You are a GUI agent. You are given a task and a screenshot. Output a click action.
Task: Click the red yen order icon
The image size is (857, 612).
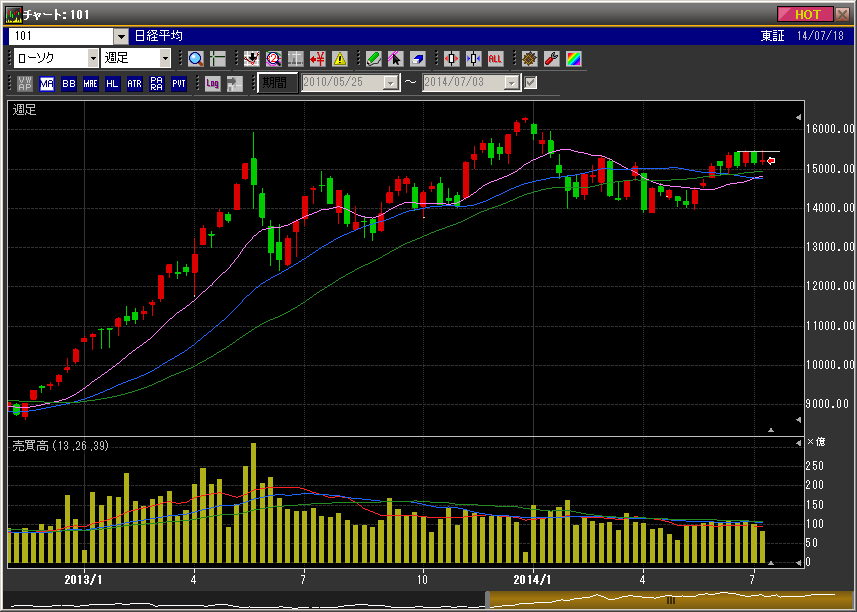pos(318,58)
